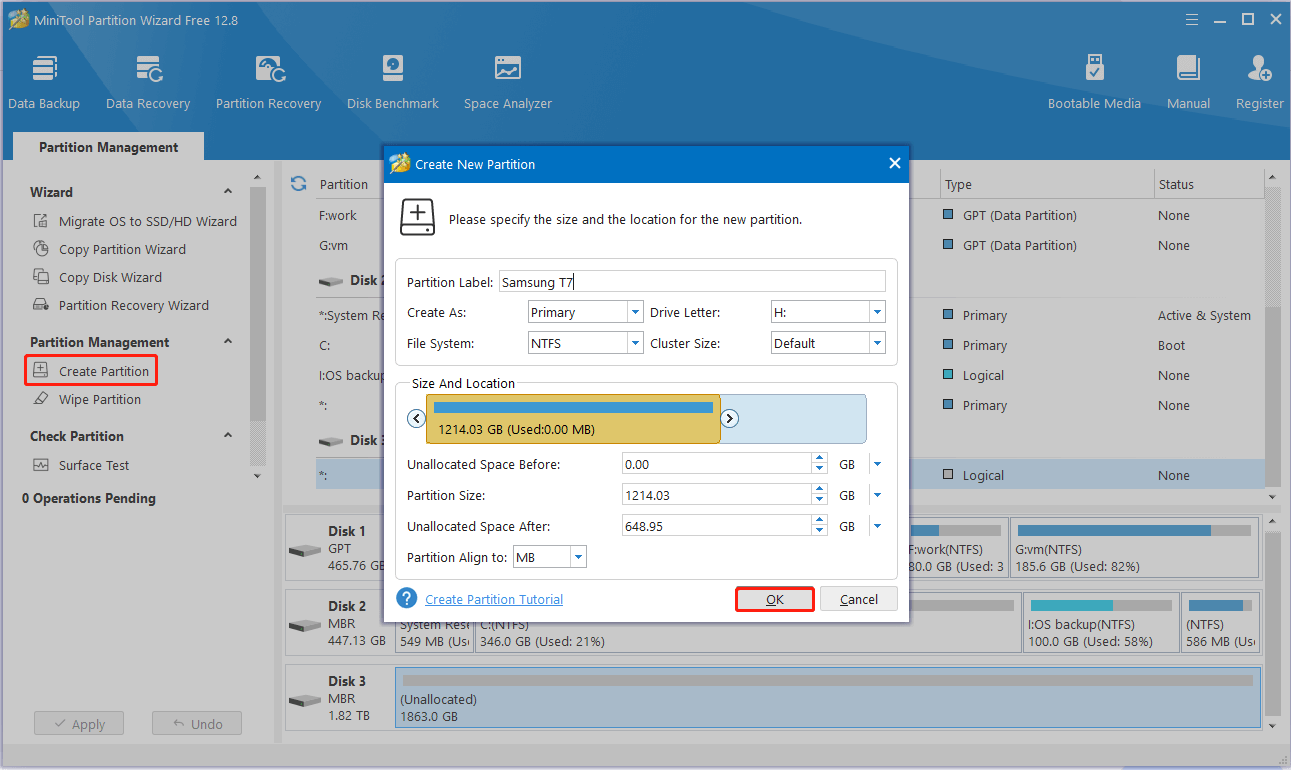Click the Disk 3 drive icon in the disk map

pyautogui.click(x=305, y=703)
